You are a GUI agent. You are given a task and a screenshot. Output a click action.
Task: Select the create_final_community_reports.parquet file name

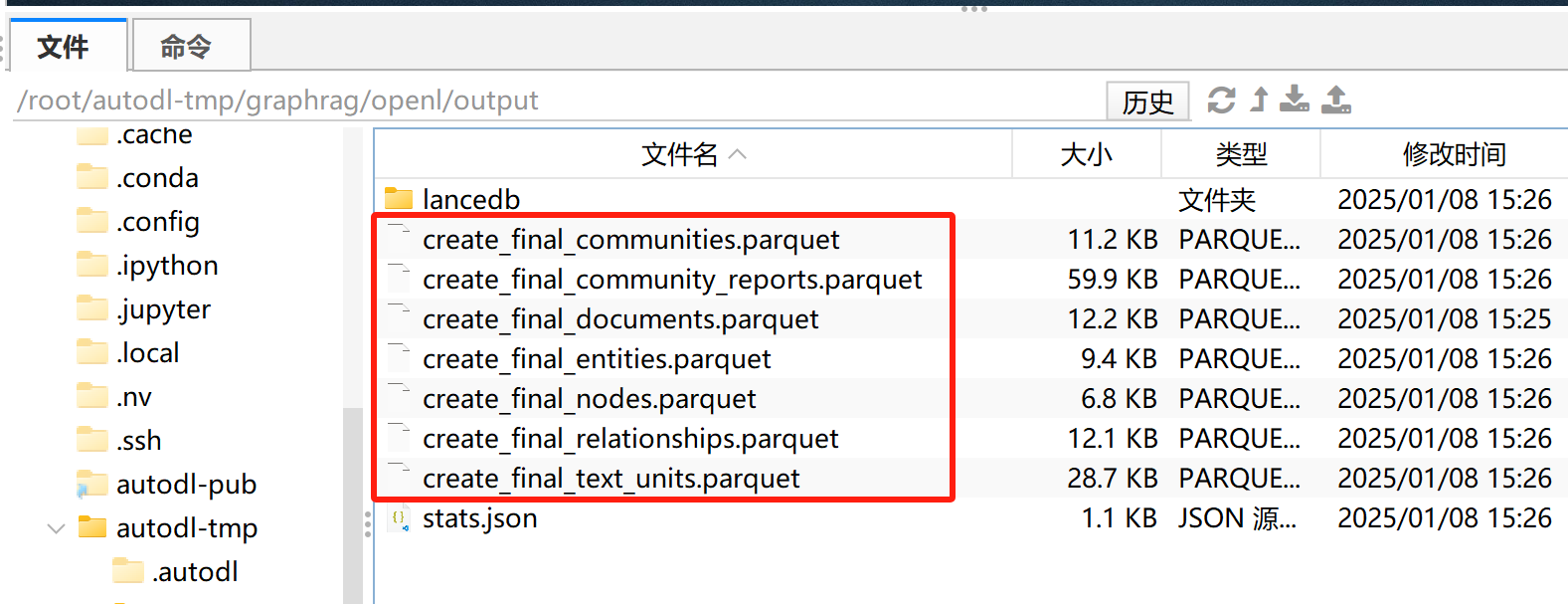(672, 280)
